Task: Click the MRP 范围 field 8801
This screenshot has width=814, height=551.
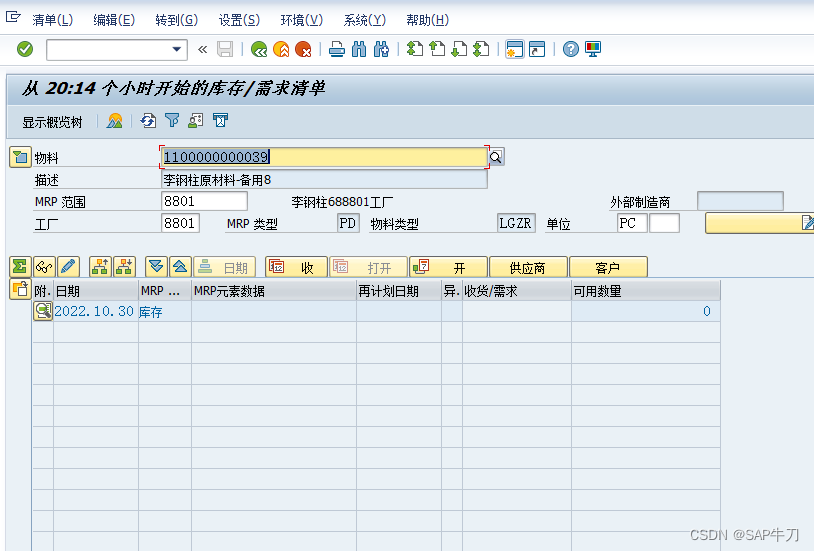Action: [204, 201]
